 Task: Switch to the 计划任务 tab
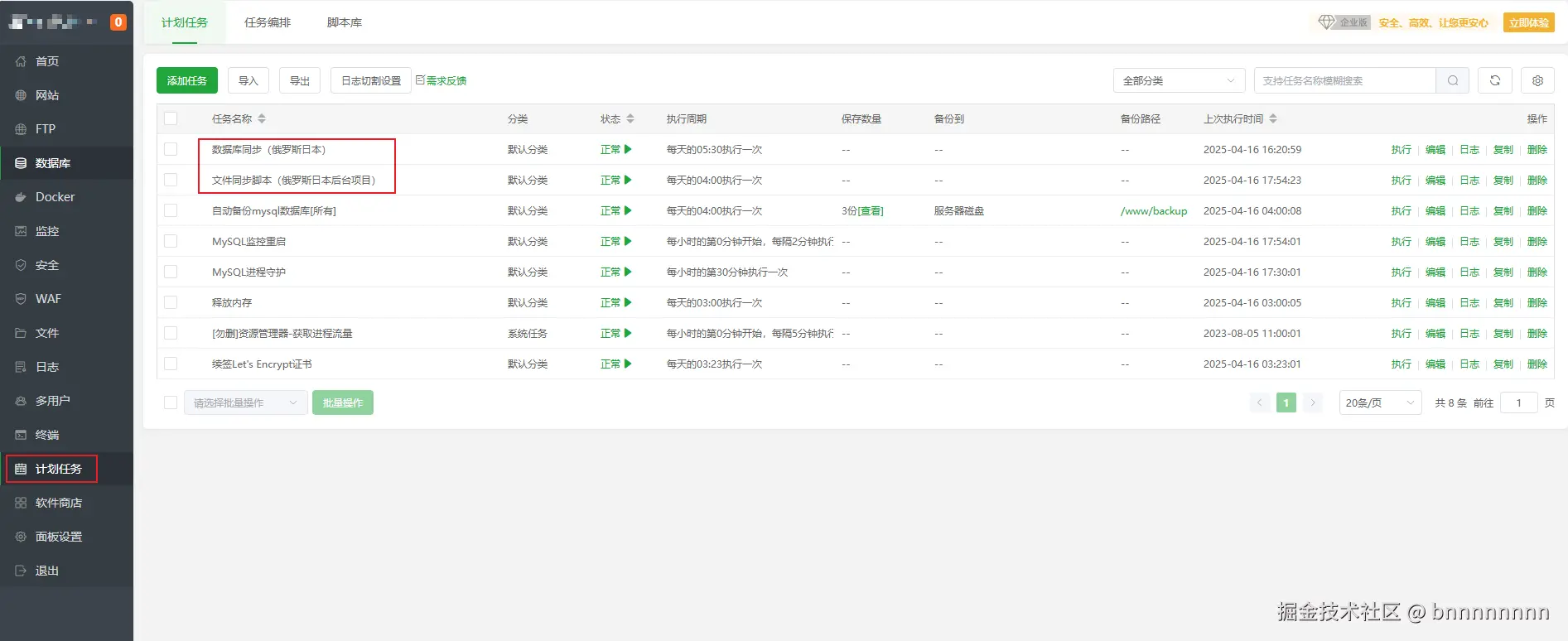click(185, 22)
